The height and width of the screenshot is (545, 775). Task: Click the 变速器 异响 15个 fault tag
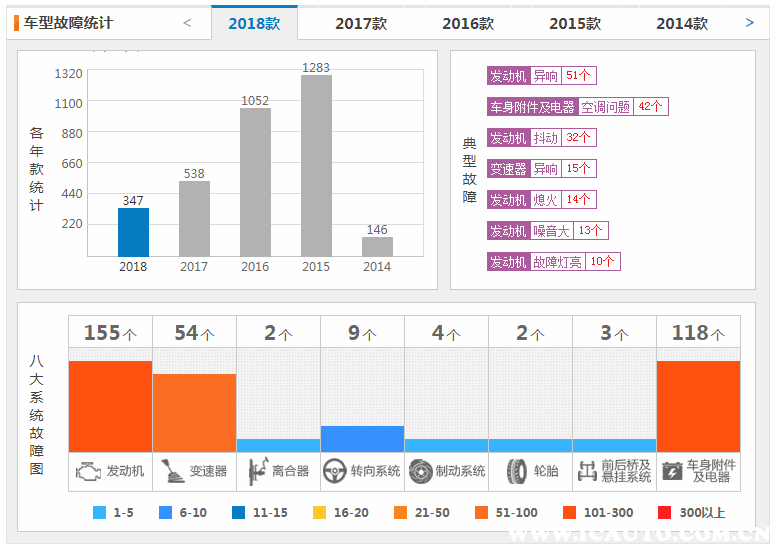[541, 169]
